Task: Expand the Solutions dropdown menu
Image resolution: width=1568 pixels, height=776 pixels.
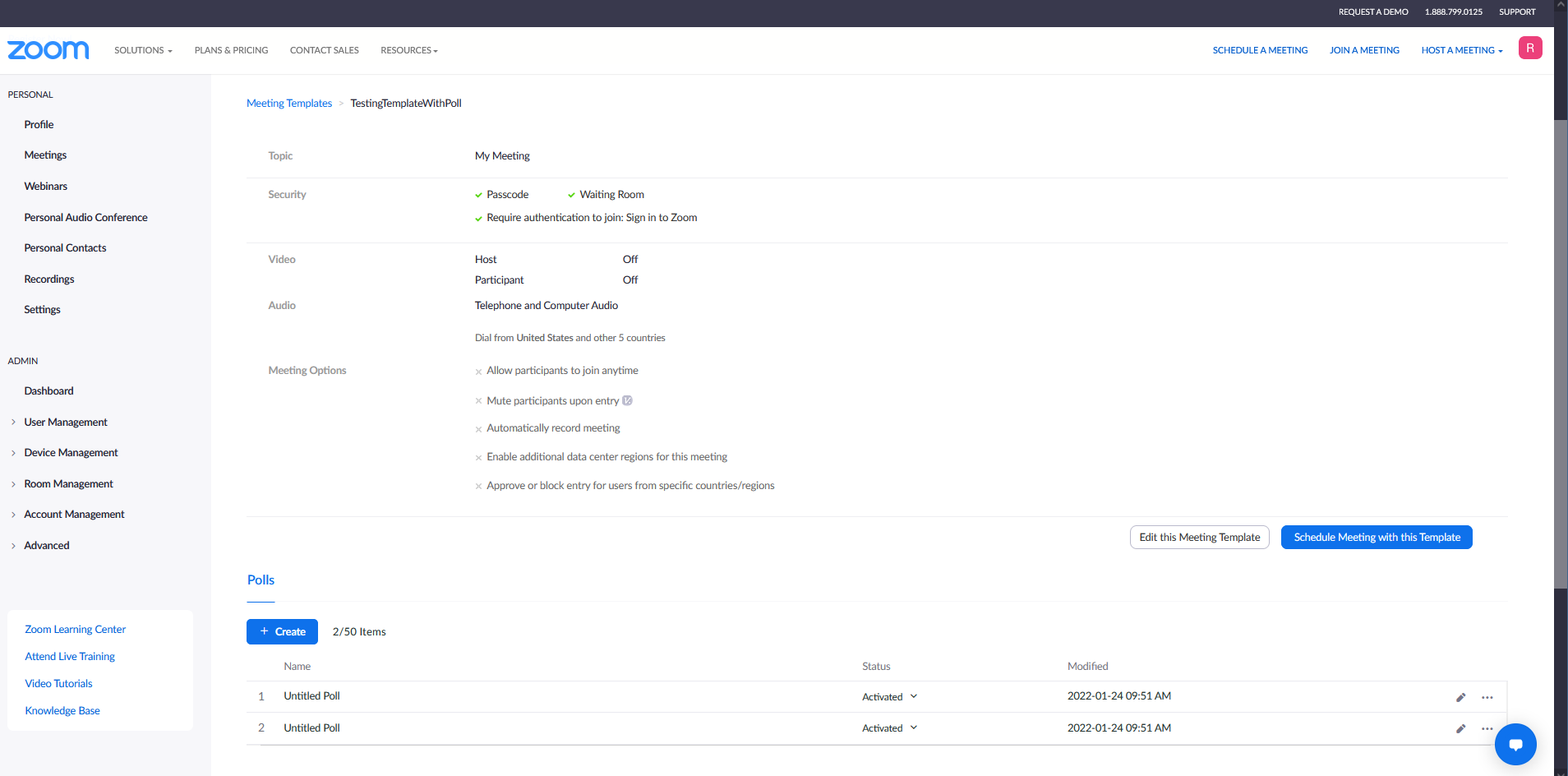Action: coord(143,50)
